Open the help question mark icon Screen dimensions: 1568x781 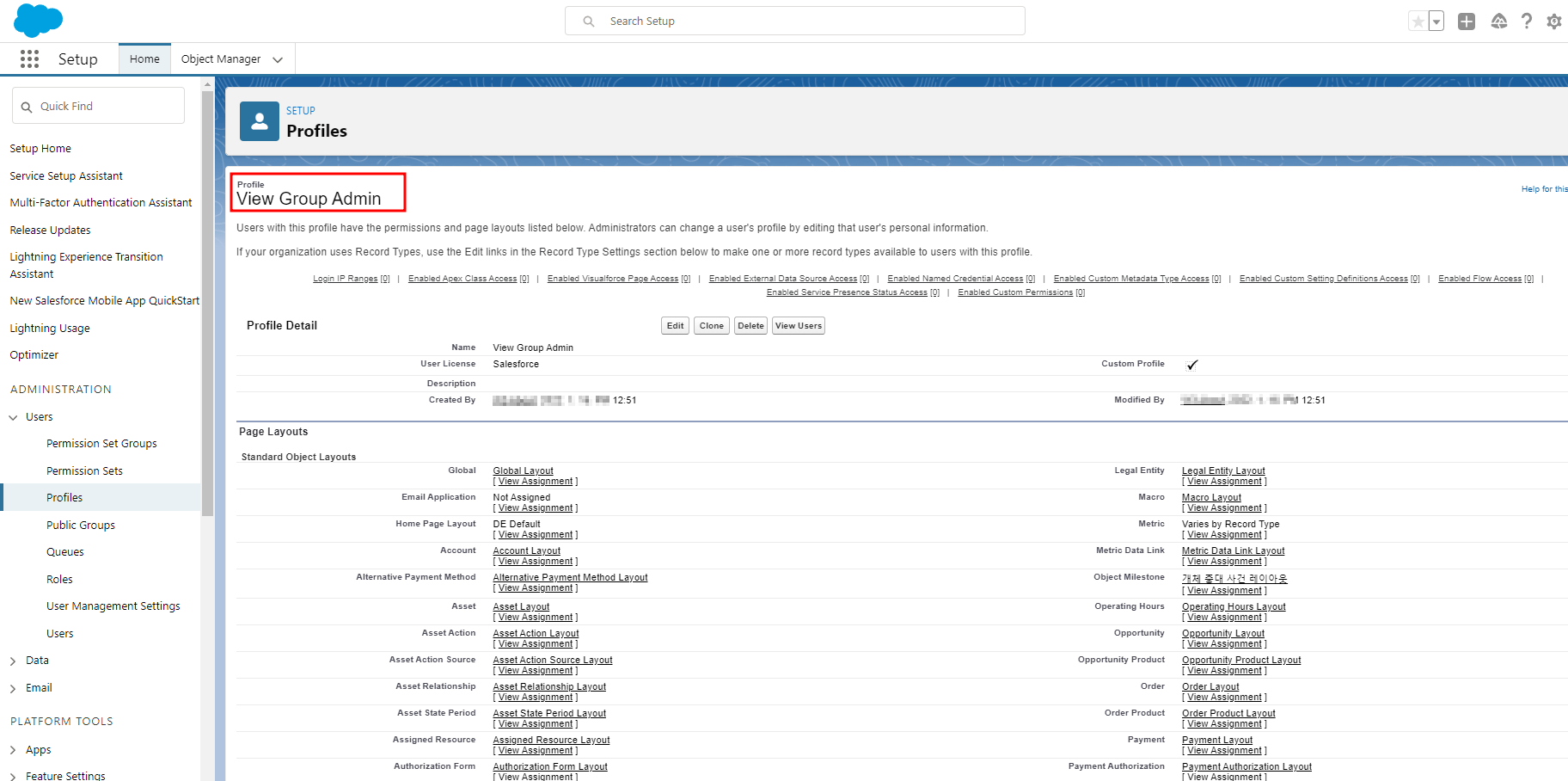(x=1527, y=22)
